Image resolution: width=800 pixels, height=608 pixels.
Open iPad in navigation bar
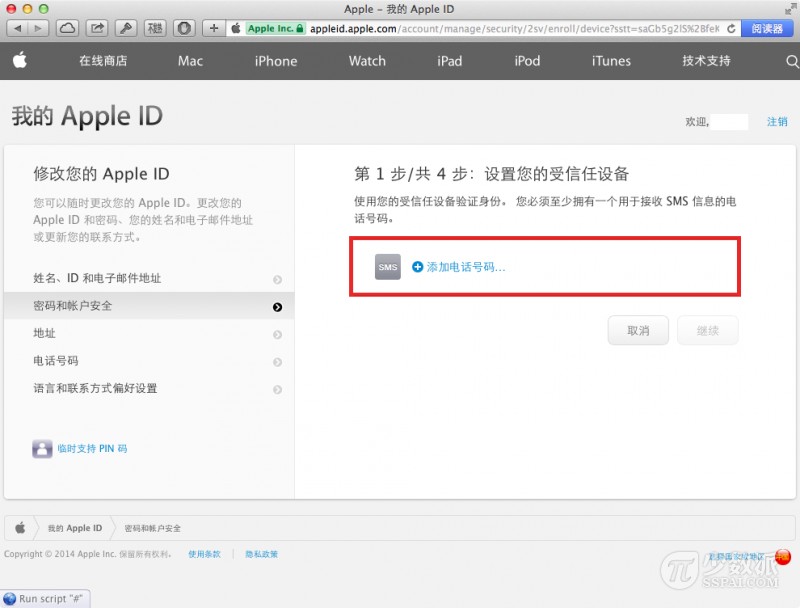coord(449,61)
